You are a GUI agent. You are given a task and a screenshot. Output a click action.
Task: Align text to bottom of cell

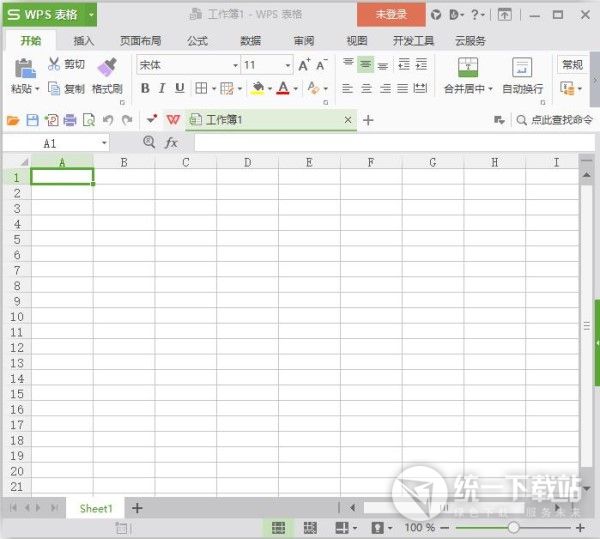pyautogui.click(x=383, y=65)
